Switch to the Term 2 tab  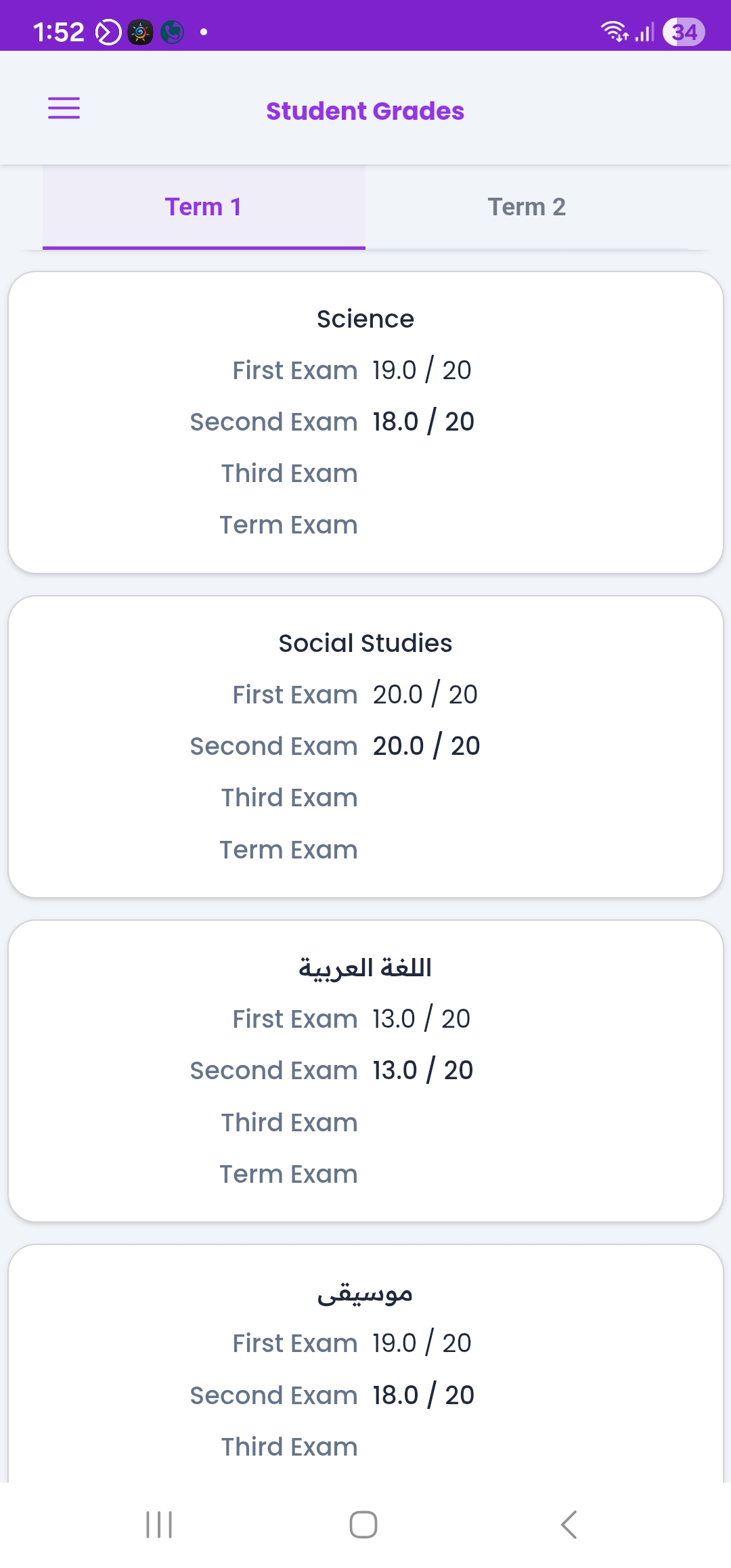(x=527, y=206)
